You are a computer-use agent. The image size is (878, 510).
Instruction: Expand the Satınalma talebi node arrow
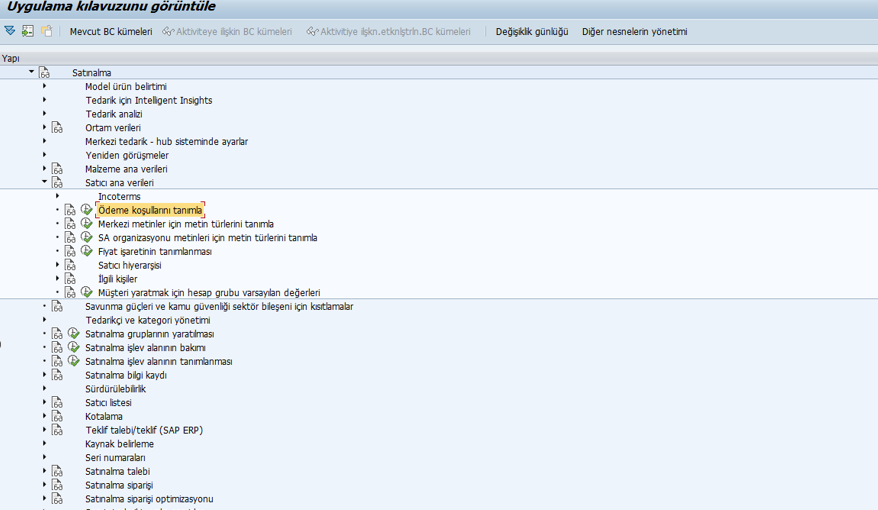pyautogui.click(x=45, y=472)
